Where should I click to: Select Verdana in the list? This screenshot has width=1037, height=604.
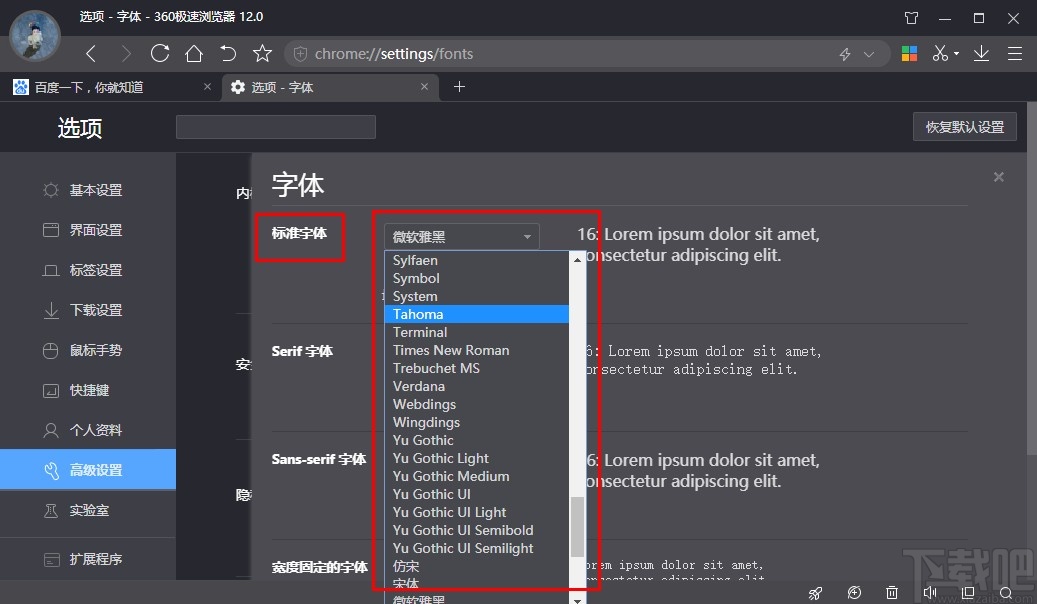pos(477,386)
